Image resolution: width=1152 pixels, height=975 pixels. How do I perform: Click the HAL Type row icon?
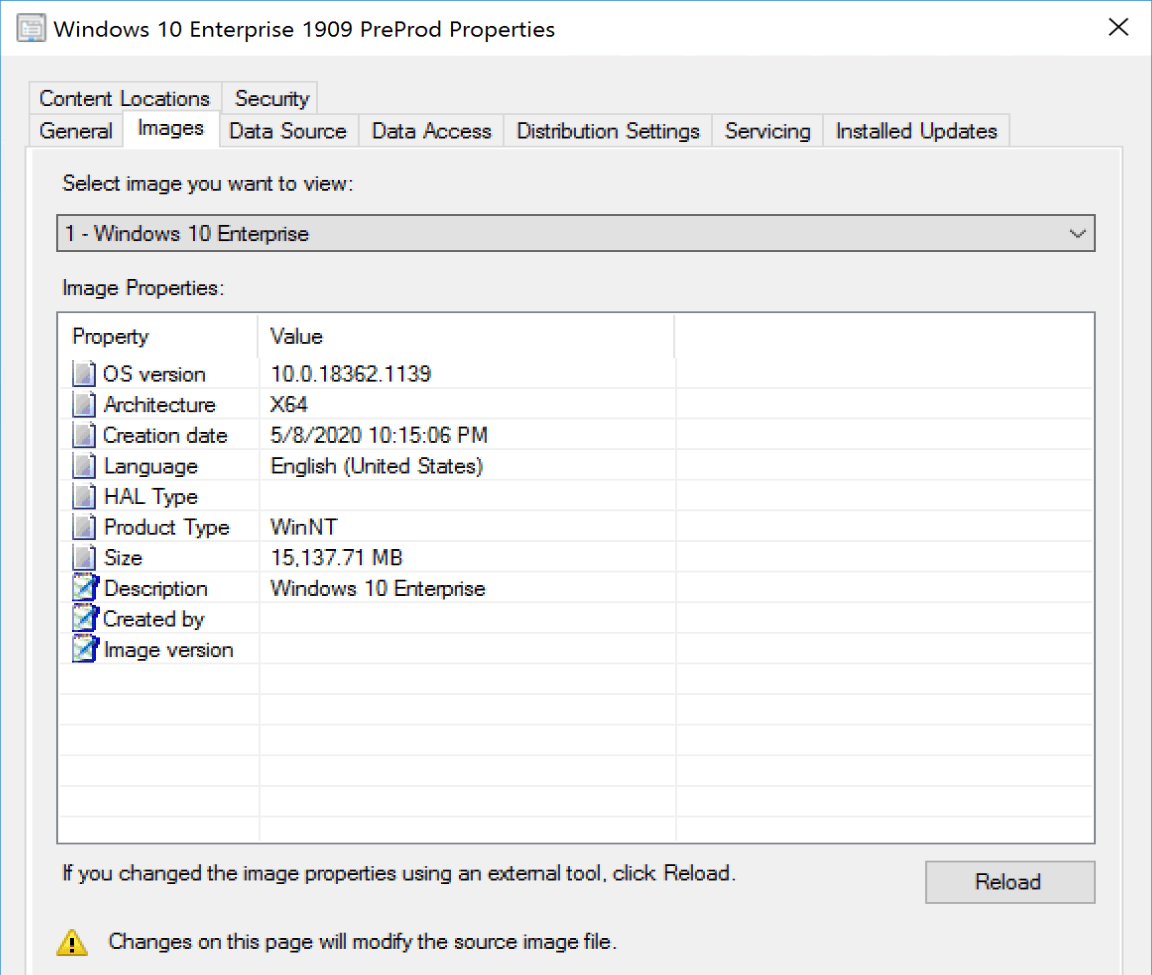(x=85, y=497)
